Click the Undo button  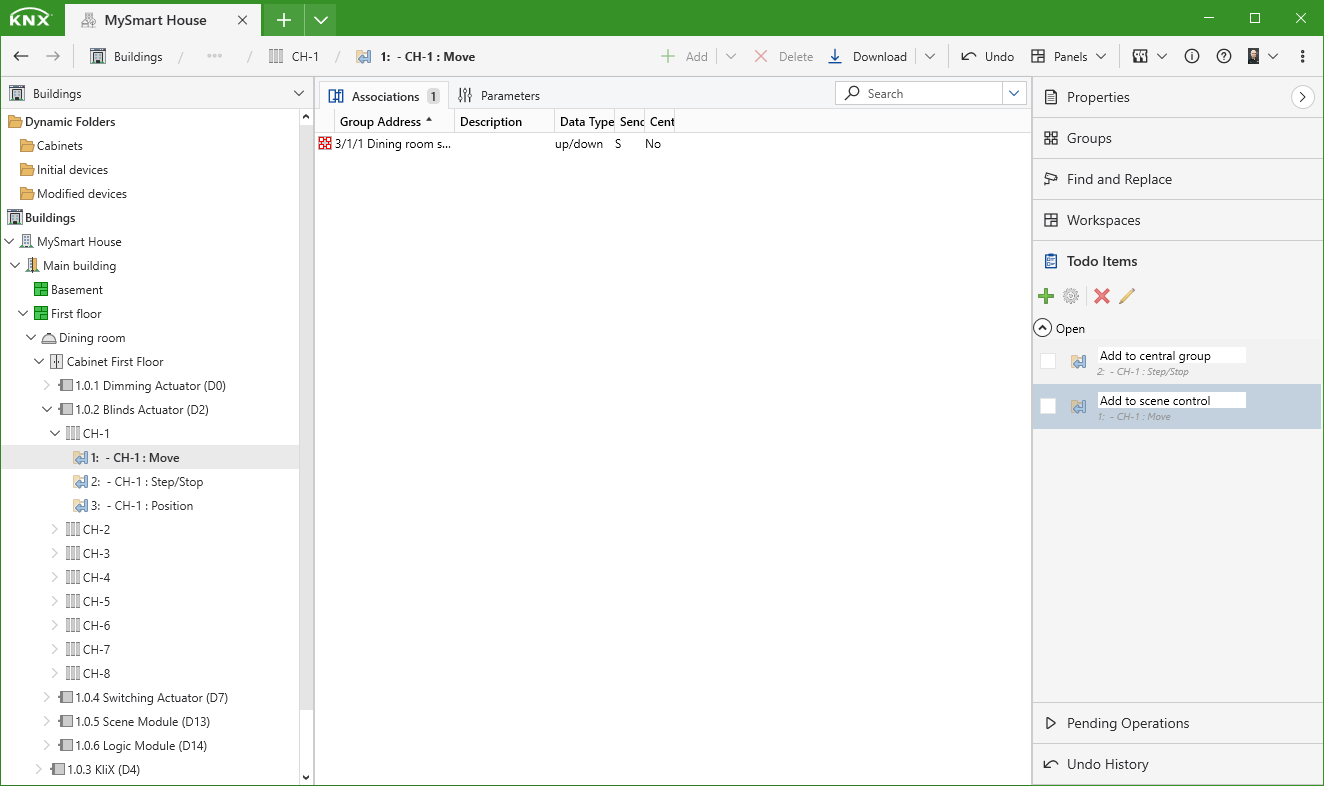click(x=988, y=57)
